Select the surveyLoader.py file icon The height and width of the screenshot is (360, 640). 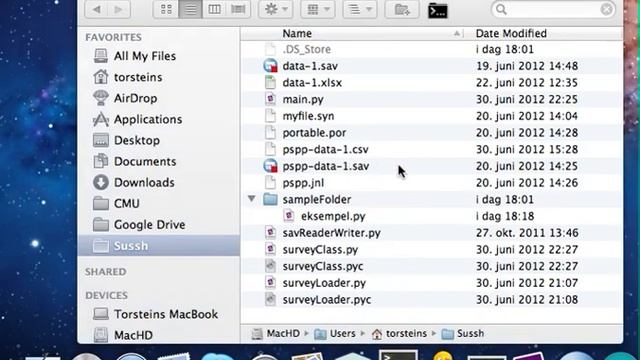(270, 283)
